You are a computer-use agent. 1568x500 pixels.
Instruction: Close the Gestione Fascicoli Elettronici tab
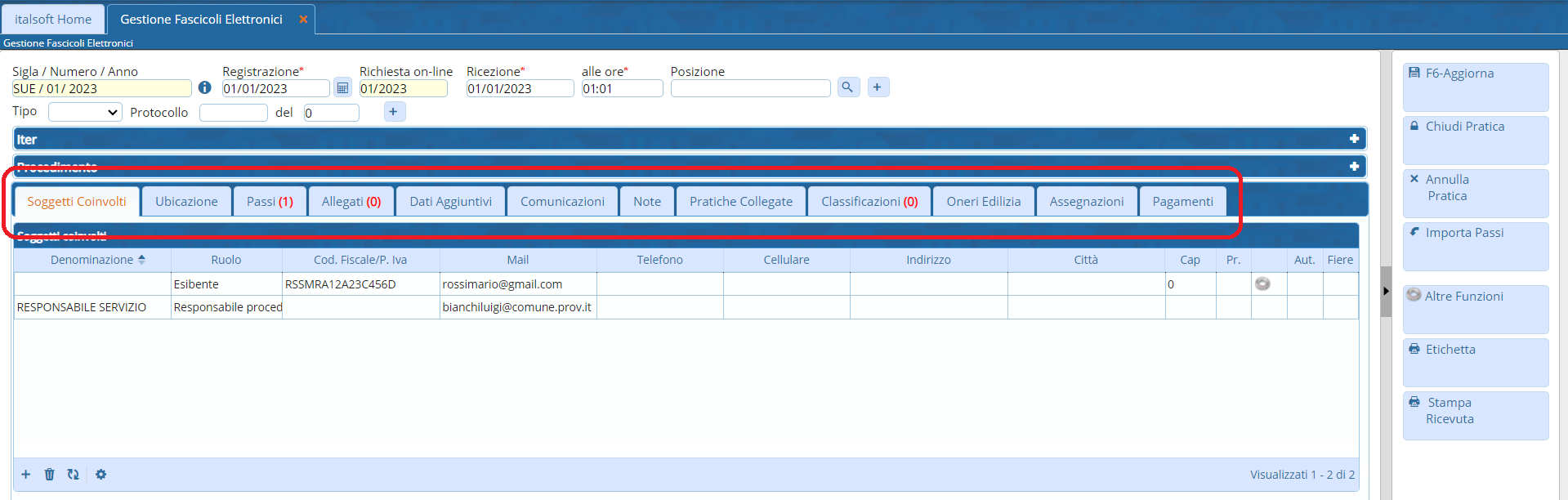tap(303, 19)
